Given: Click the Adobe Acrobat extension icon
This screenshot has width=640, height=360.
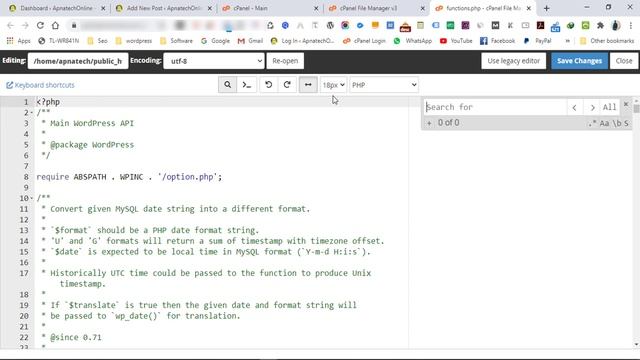Looking at the screenshot, I should click(x=540, y=25).
